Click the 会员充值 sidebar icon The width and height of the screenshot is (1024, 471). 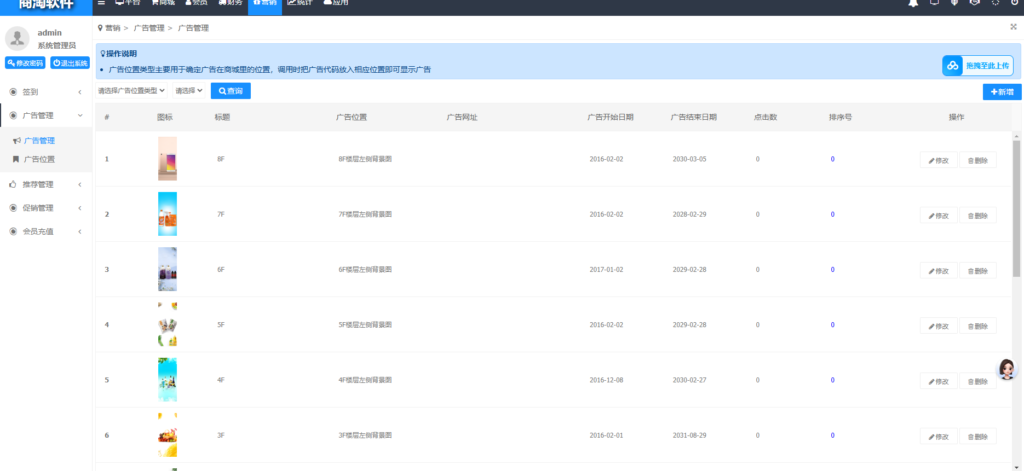[x=13, y=231]
